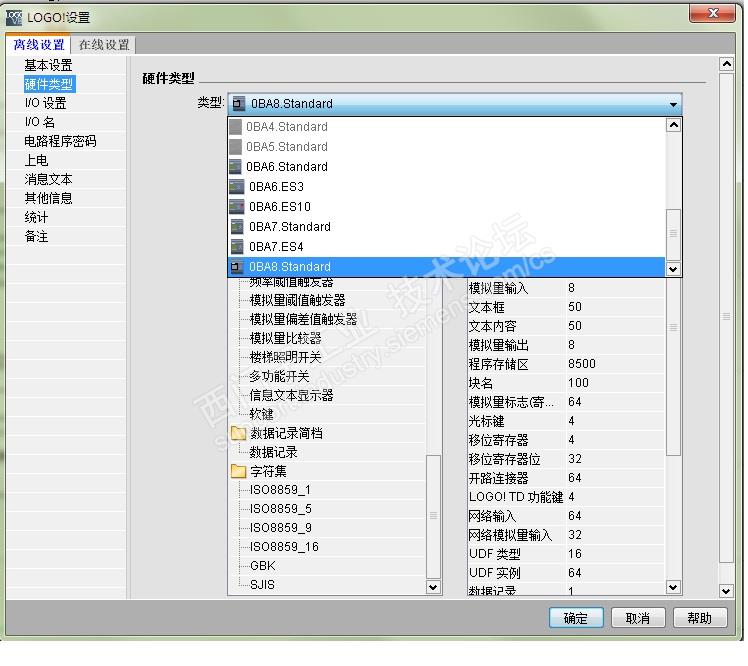Confirm with the 确定 button
The image size is (748, 666).
point(576,619)
